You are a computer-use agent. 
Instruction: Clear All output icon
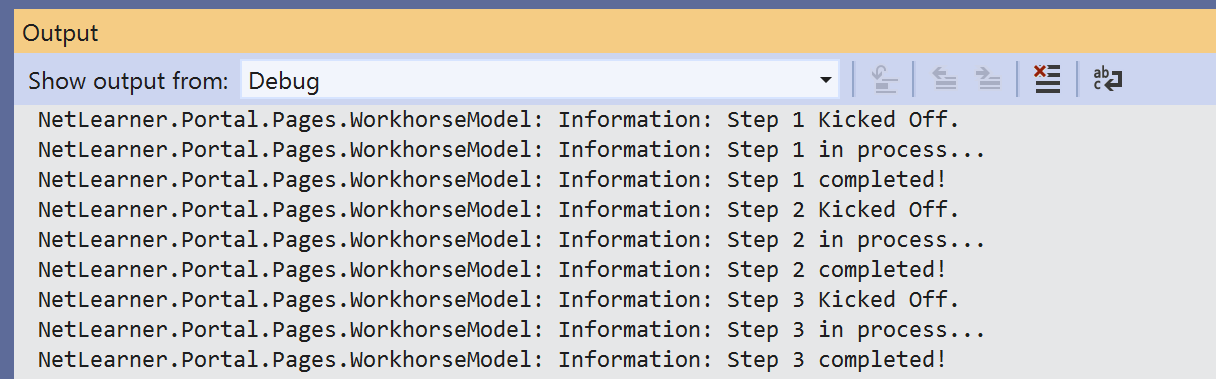(1046, 80)
